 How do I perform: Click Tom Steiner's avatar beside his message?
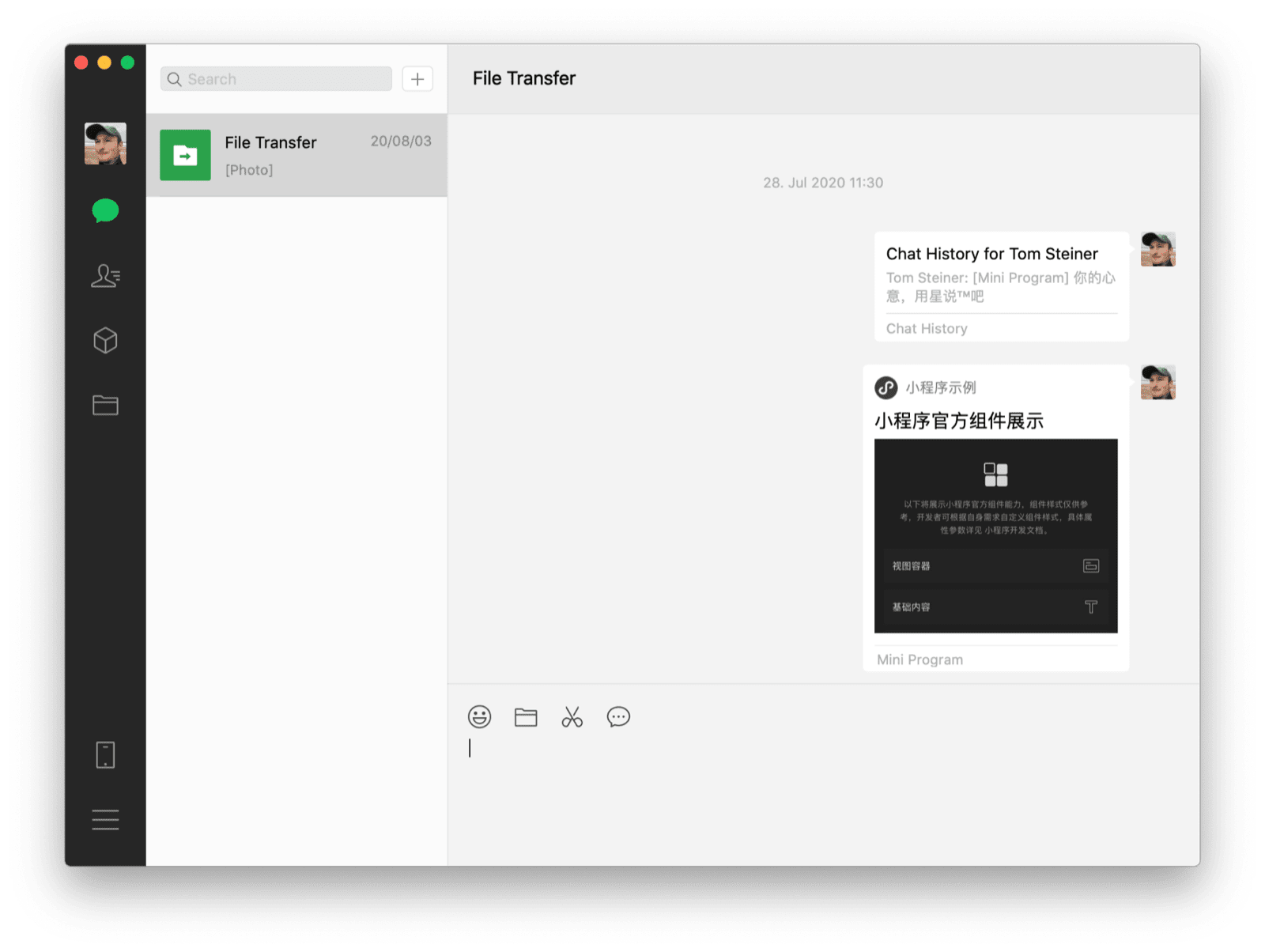(x=1157, y=249)
